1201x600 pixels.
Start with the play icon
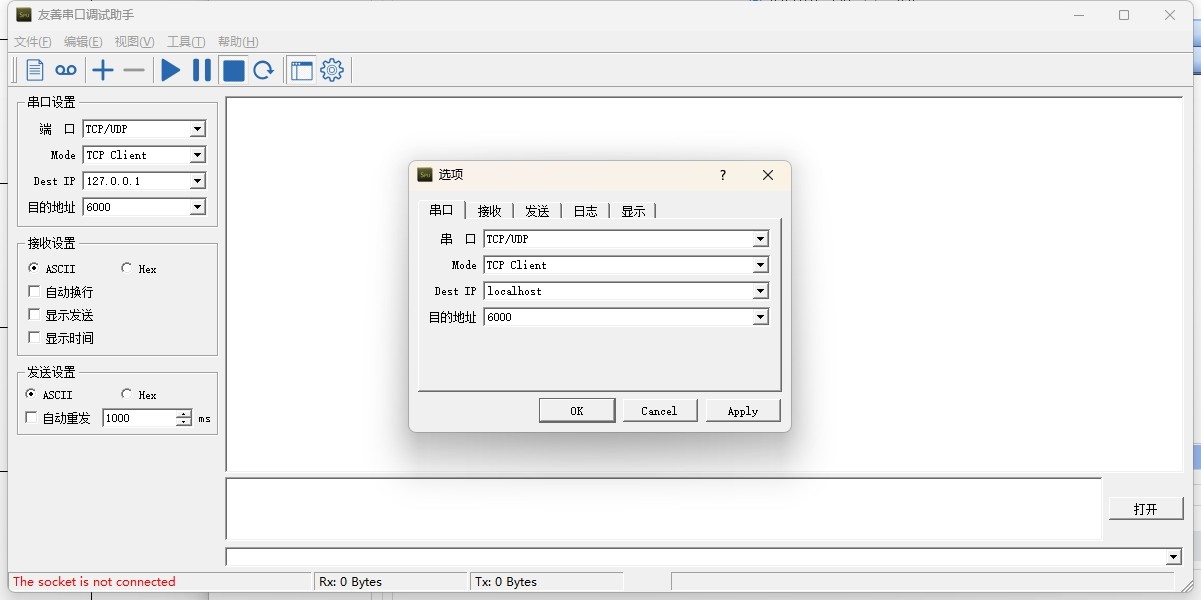171,70
